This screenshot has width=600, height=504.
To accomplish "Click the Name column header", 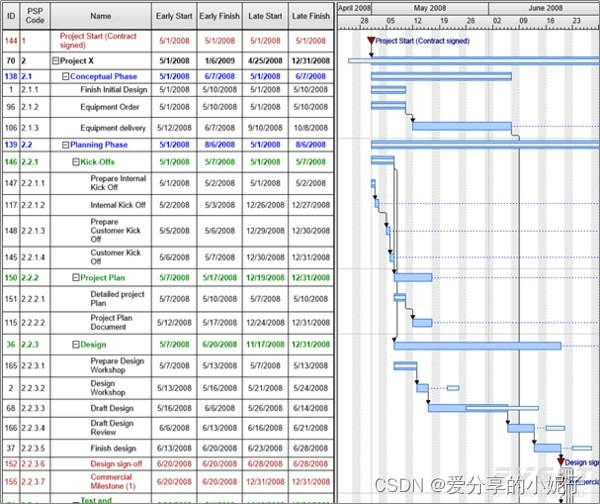I will click(x=100, y=16).
